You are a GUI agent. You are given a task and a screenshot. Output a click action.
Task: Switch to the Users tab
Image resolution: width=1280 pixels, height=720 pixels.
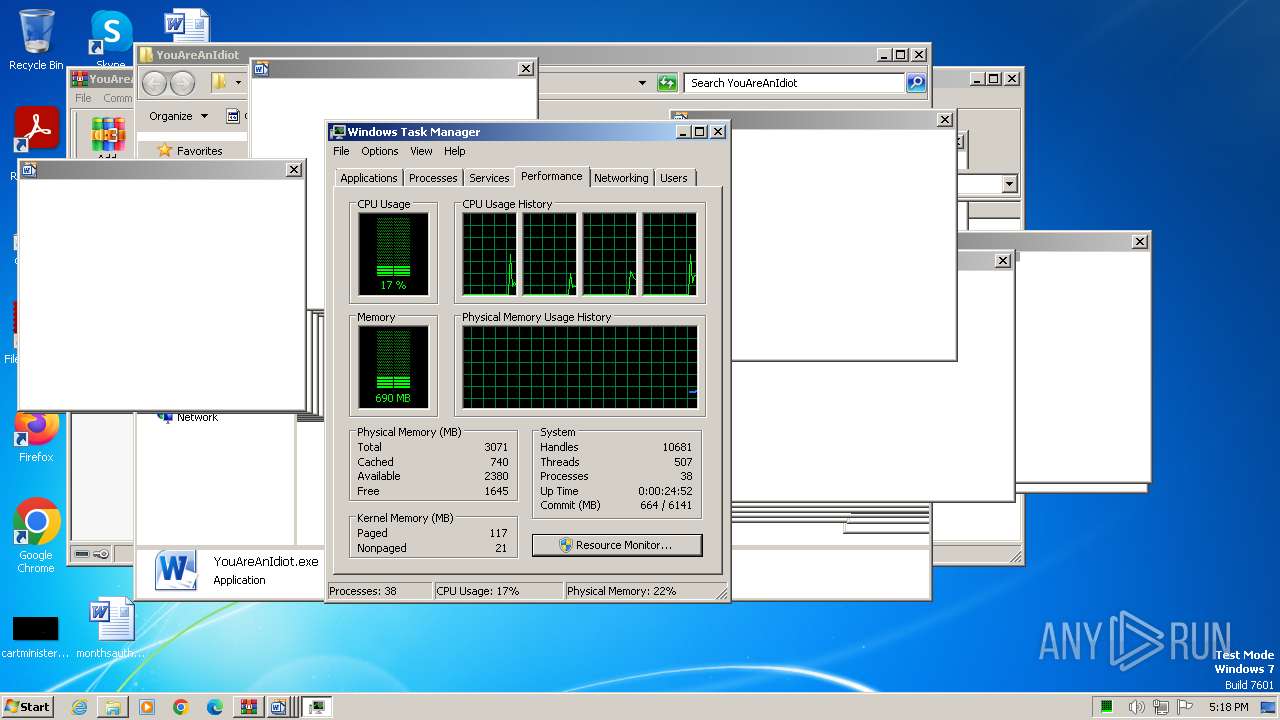click(674, 178)
